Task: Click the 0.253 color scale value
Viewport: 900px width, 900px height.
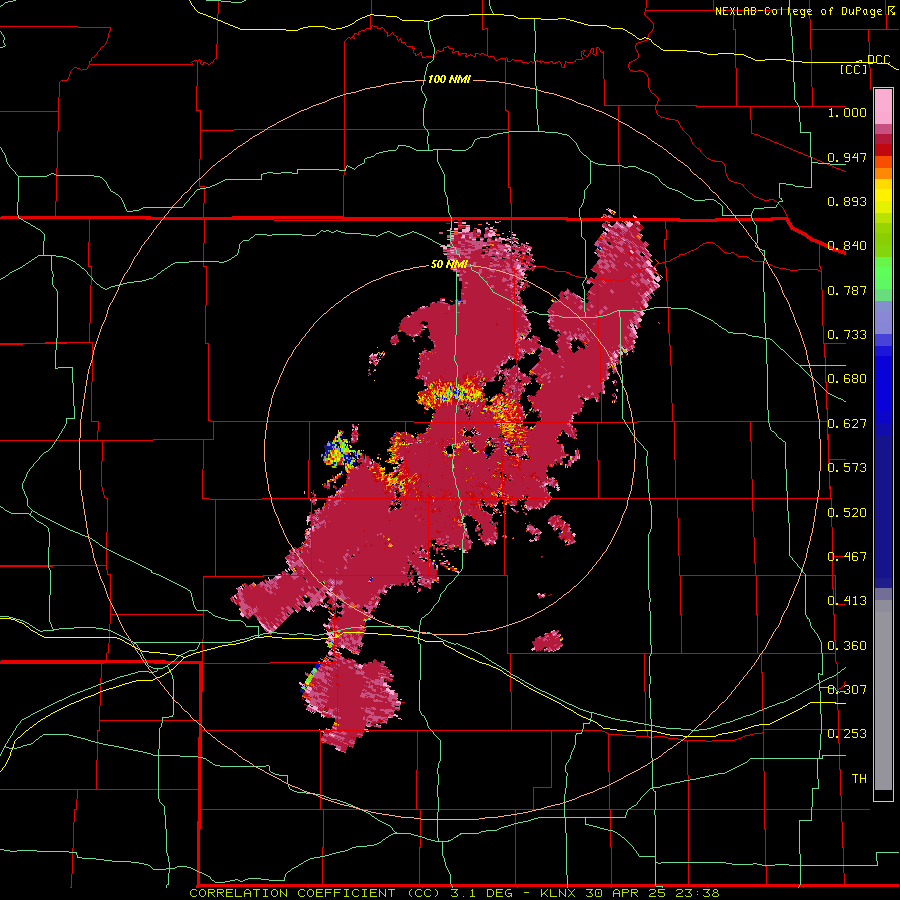Action: [x=847, y=734]
